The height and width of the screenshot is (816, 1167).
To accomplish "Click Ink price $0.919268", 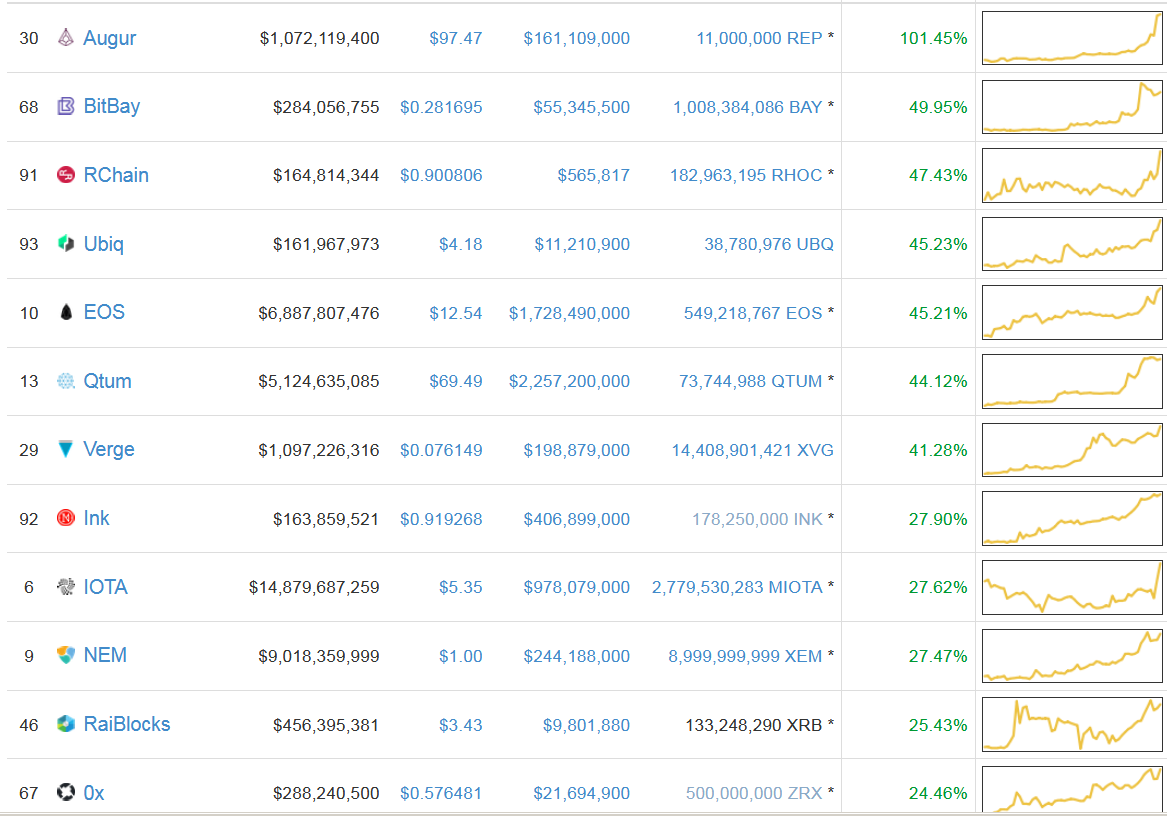I will click(x=441, y=519).
